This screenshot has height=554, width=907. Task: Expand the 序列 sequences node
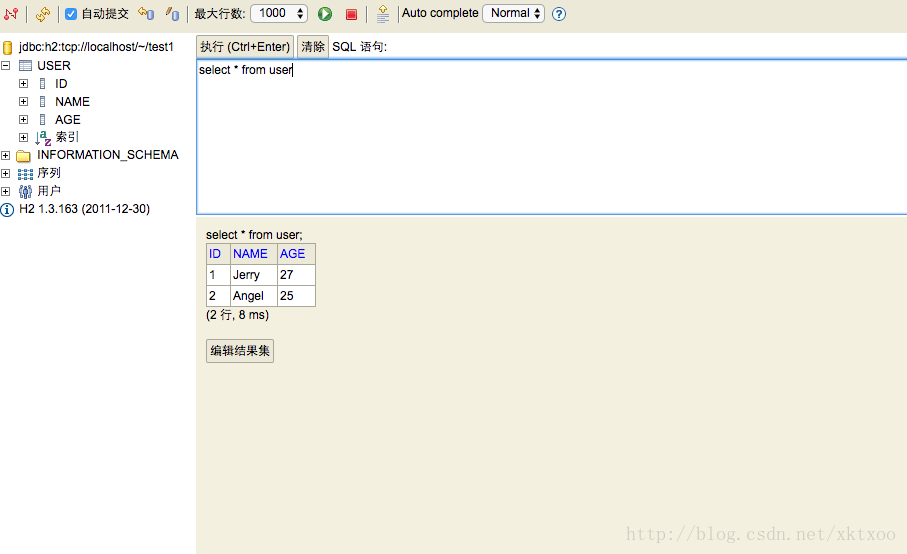point(6,173)
